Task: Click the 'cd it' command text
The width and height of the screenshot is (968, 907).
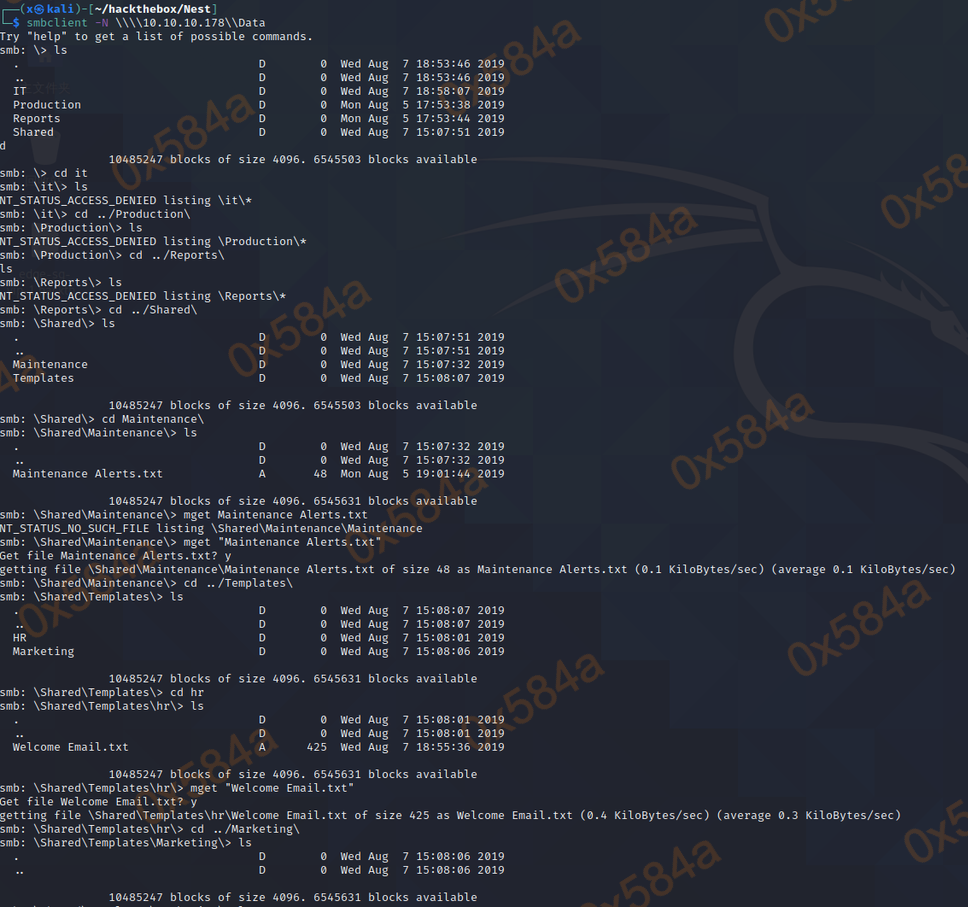Action: coord(70,173)
